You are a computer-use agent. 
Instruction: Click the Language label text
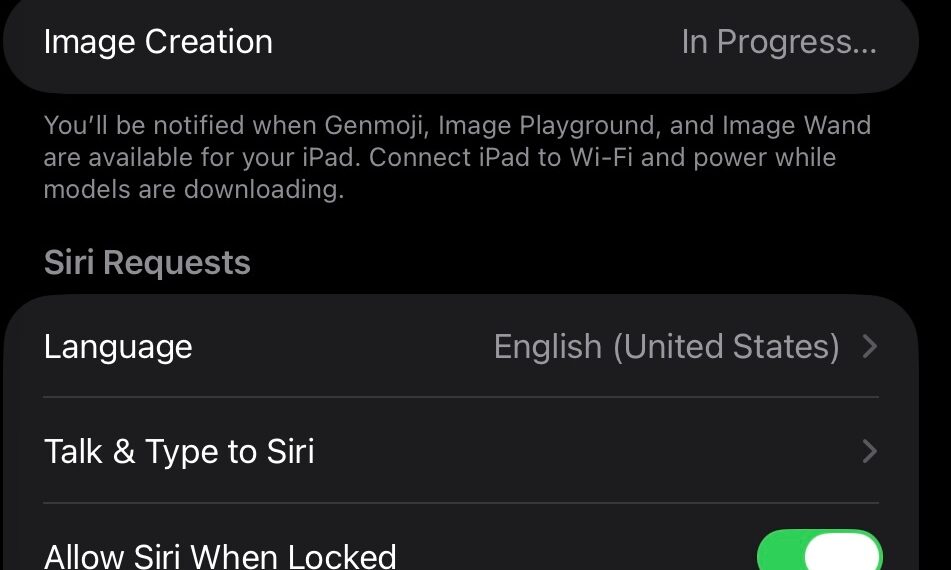[118, 347]
